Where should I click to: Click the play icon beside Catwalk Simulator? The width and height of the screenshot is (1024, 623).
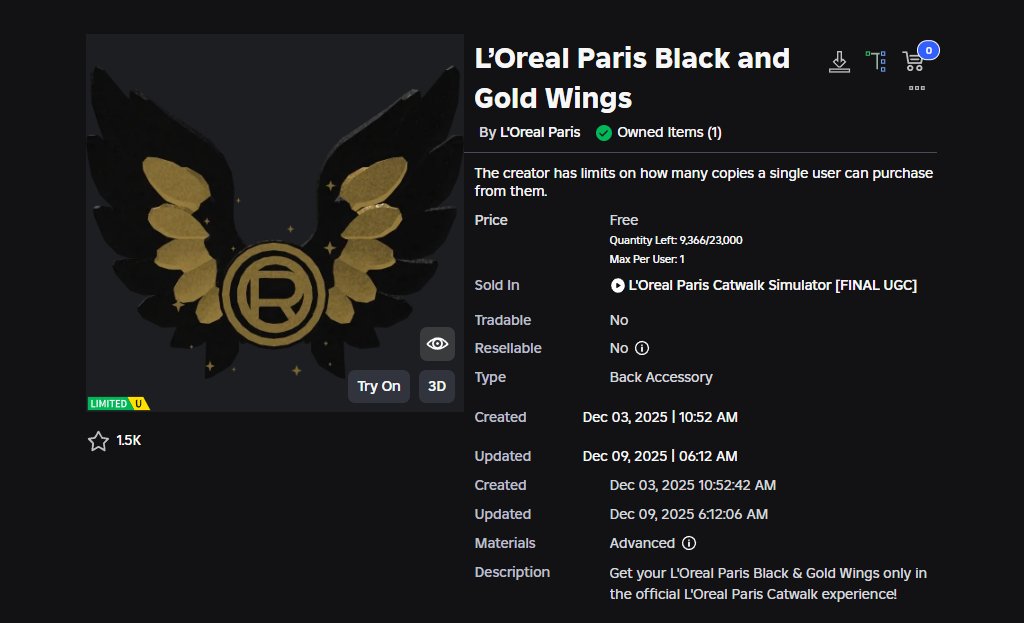tap(617, 285)
